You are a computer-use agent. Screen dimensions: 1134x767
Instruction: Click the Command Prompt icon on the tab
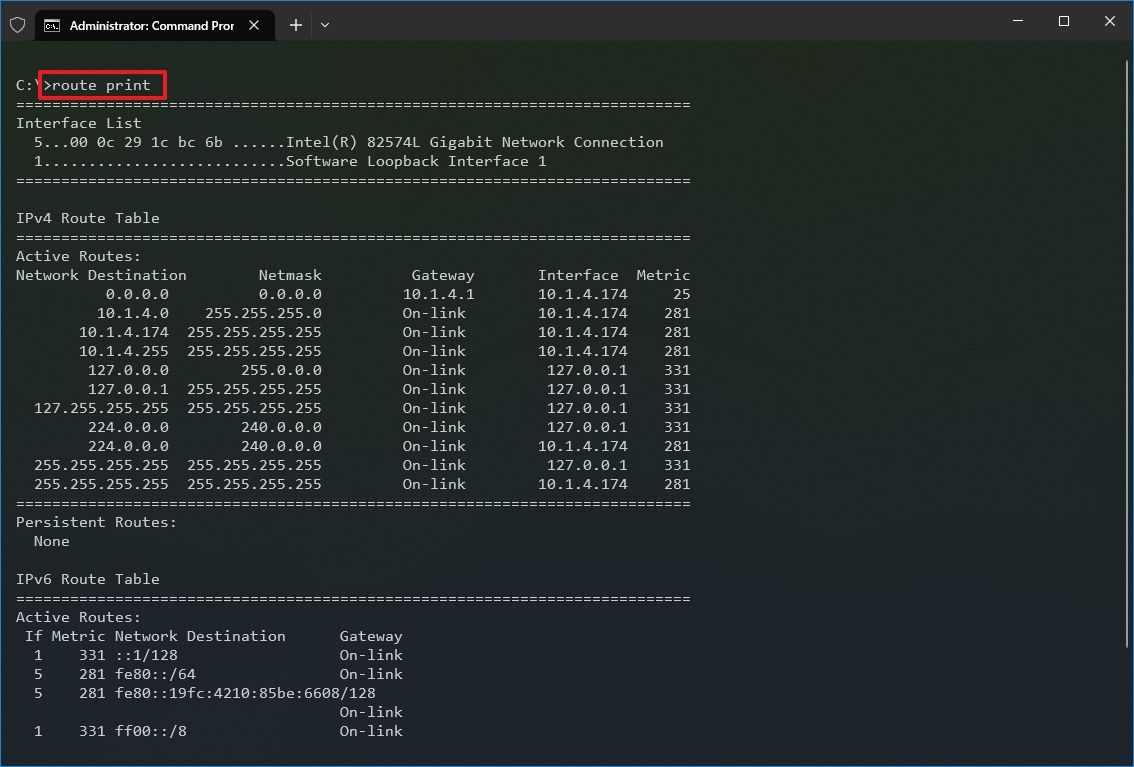(x=53, y=25)
